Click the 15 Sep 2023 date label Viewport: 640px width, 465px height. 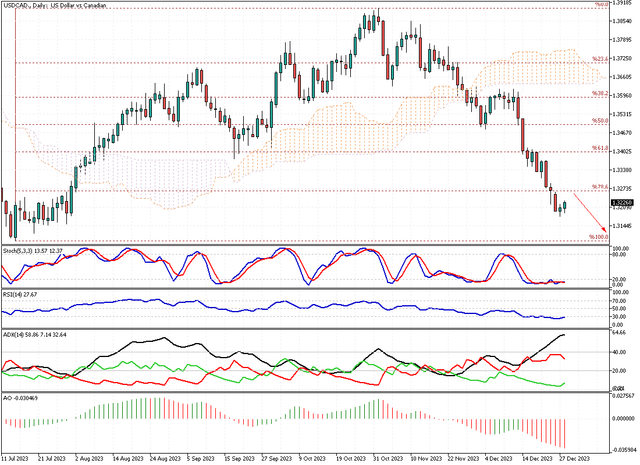point(239,459)
